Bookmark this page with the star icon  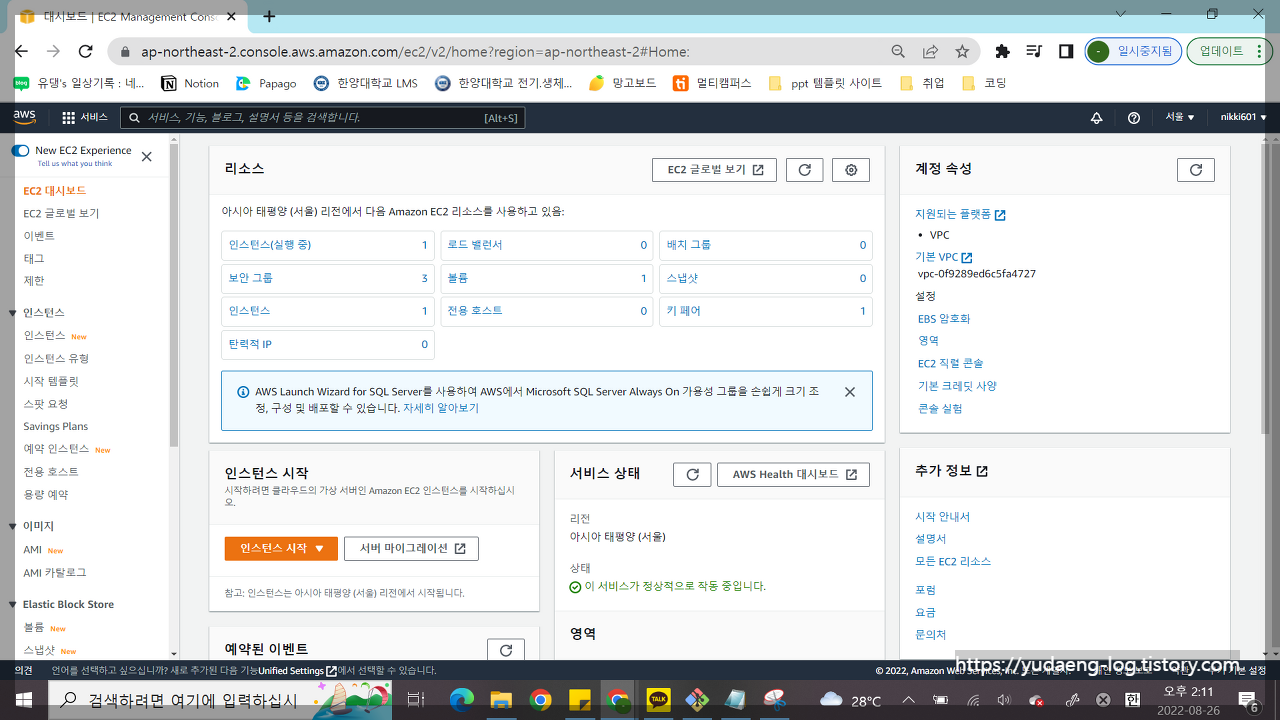962,51
